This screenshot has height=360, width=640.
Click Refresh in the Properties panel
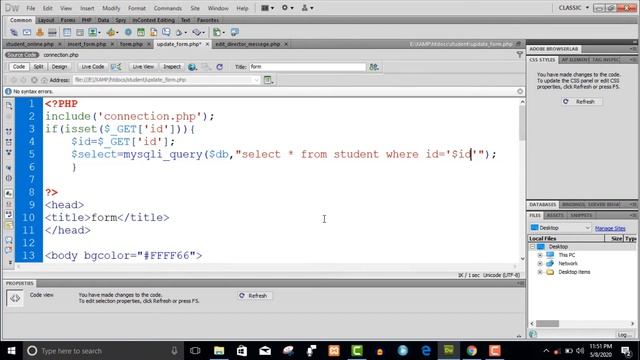[x=254, y=296]
